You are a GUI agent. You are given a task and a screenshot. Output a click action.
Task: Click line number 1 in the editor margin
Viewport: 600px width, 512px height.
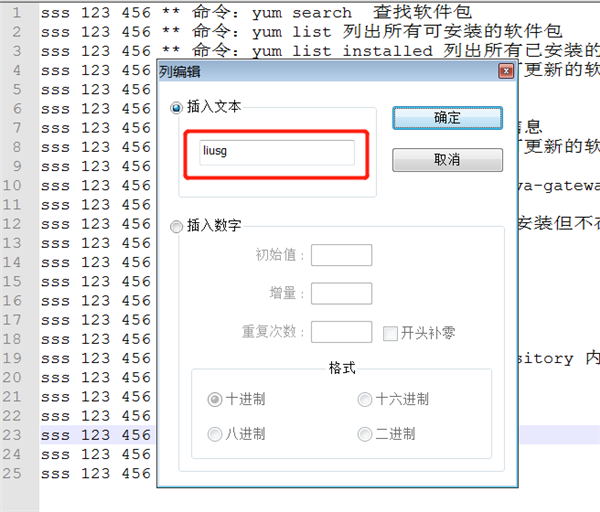tap(17, 13)
